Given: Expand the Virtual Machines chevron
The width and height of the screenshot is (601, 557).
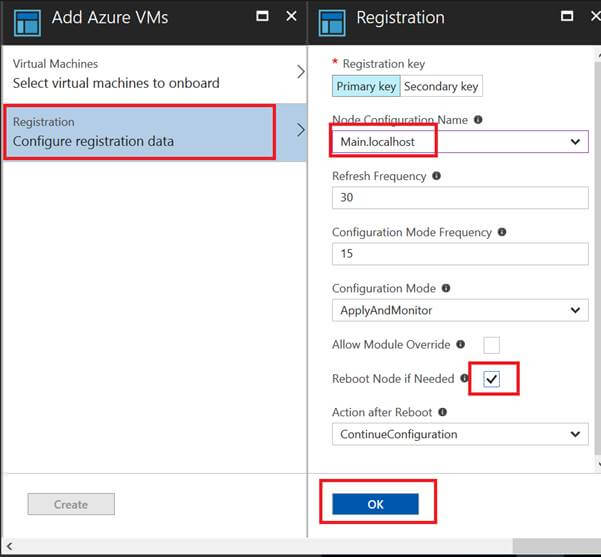Looking at the screenshot, I should [x=301, y=72].
